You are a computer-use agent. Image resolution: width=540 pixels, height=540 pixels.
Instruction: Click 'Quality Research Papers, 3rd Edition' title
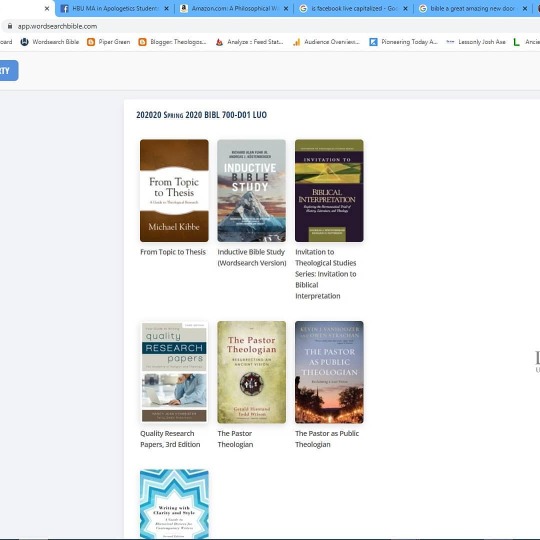(x=170, y=439)
